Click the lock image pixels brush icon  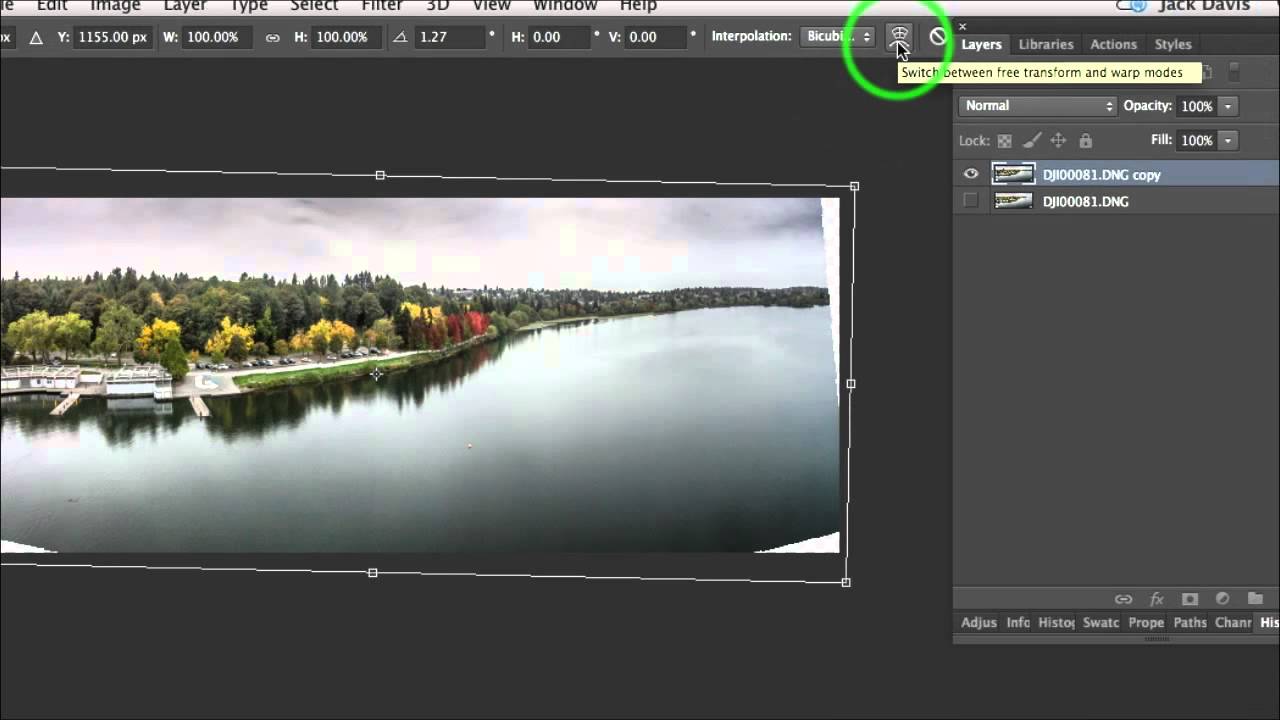point(1032,141)
